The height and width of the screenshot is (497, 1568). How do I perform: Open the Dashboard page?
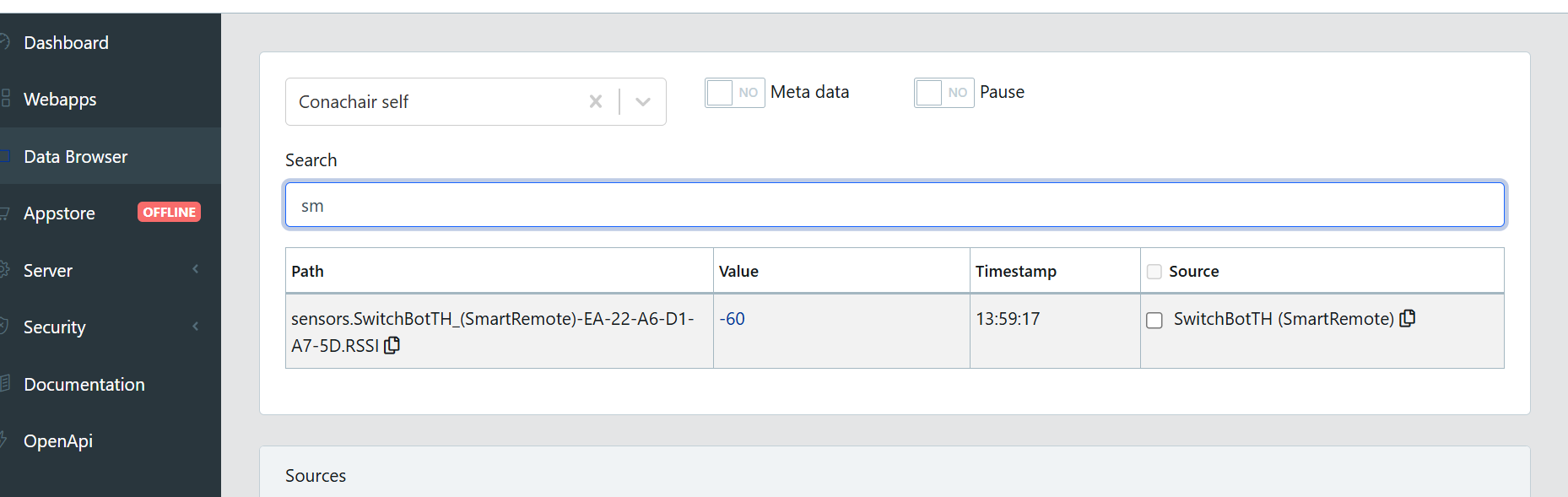(x=66, y=43)
